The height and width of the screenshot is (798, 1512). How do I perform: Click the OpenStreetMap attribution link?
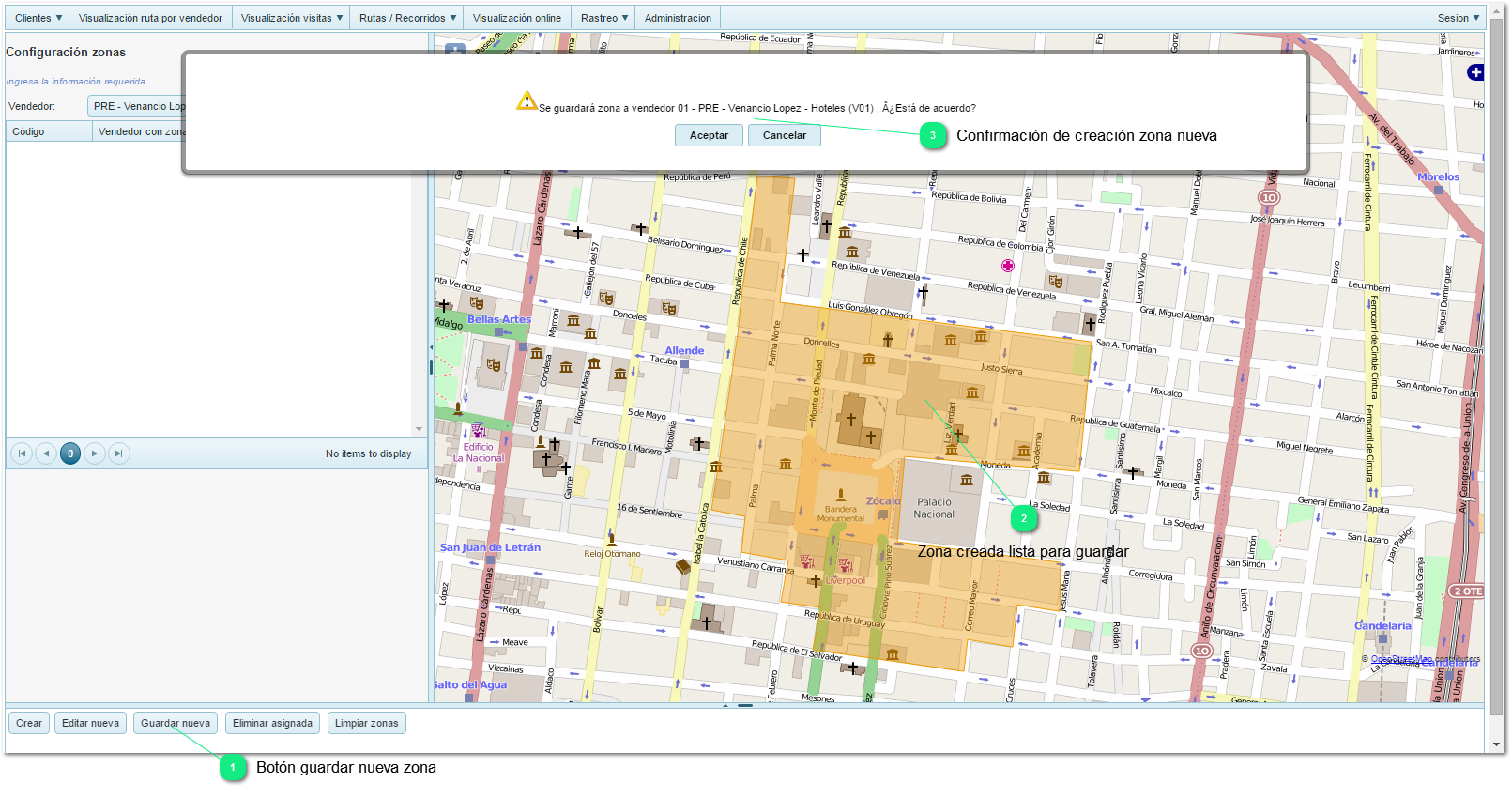[1402, 659]
